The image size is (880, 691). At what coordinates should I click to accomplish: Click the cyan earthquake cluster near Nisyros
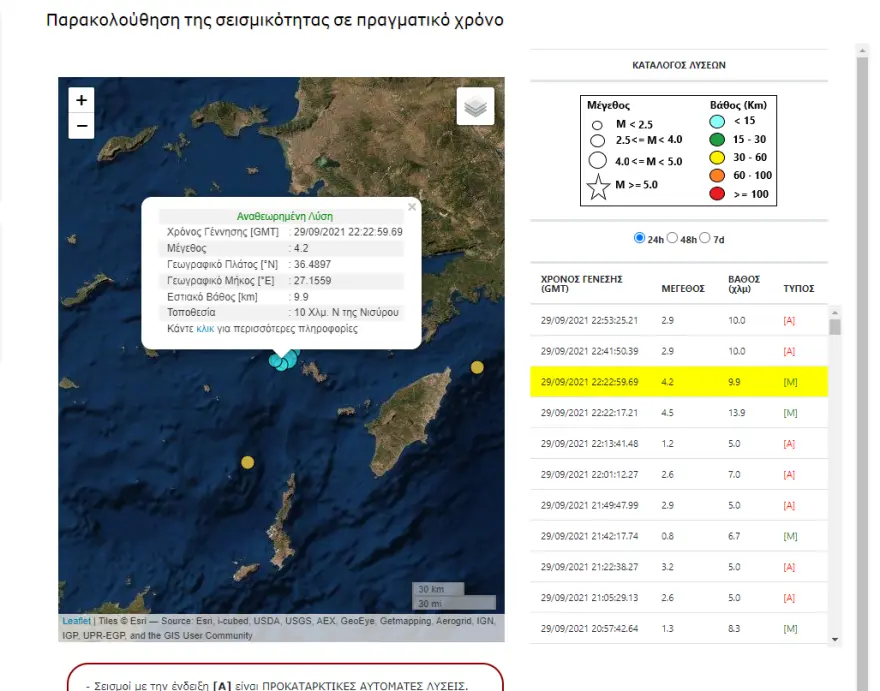(x=284, y=360)
